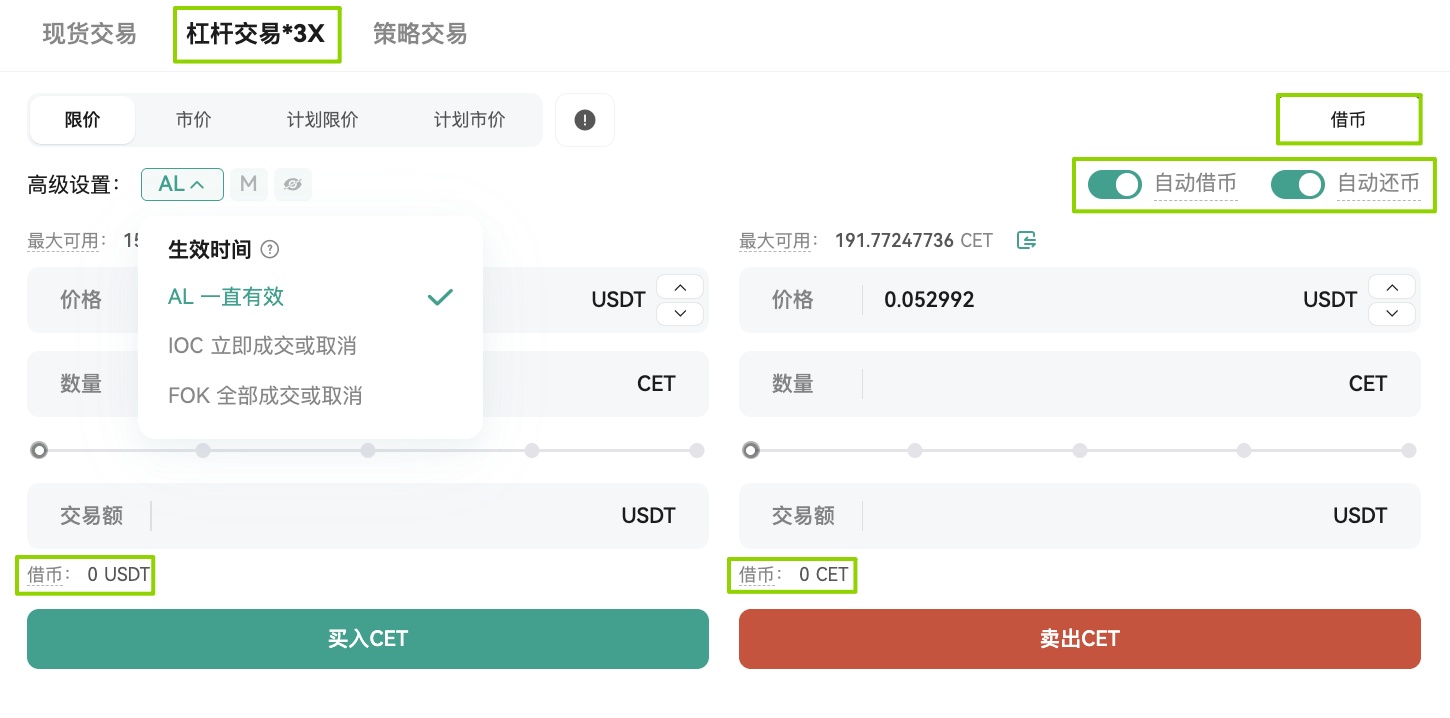The height and width of the screenshot is (718, 1450).
Task: Click the up arrow on buy price field
Action: (x=680, y=287)
